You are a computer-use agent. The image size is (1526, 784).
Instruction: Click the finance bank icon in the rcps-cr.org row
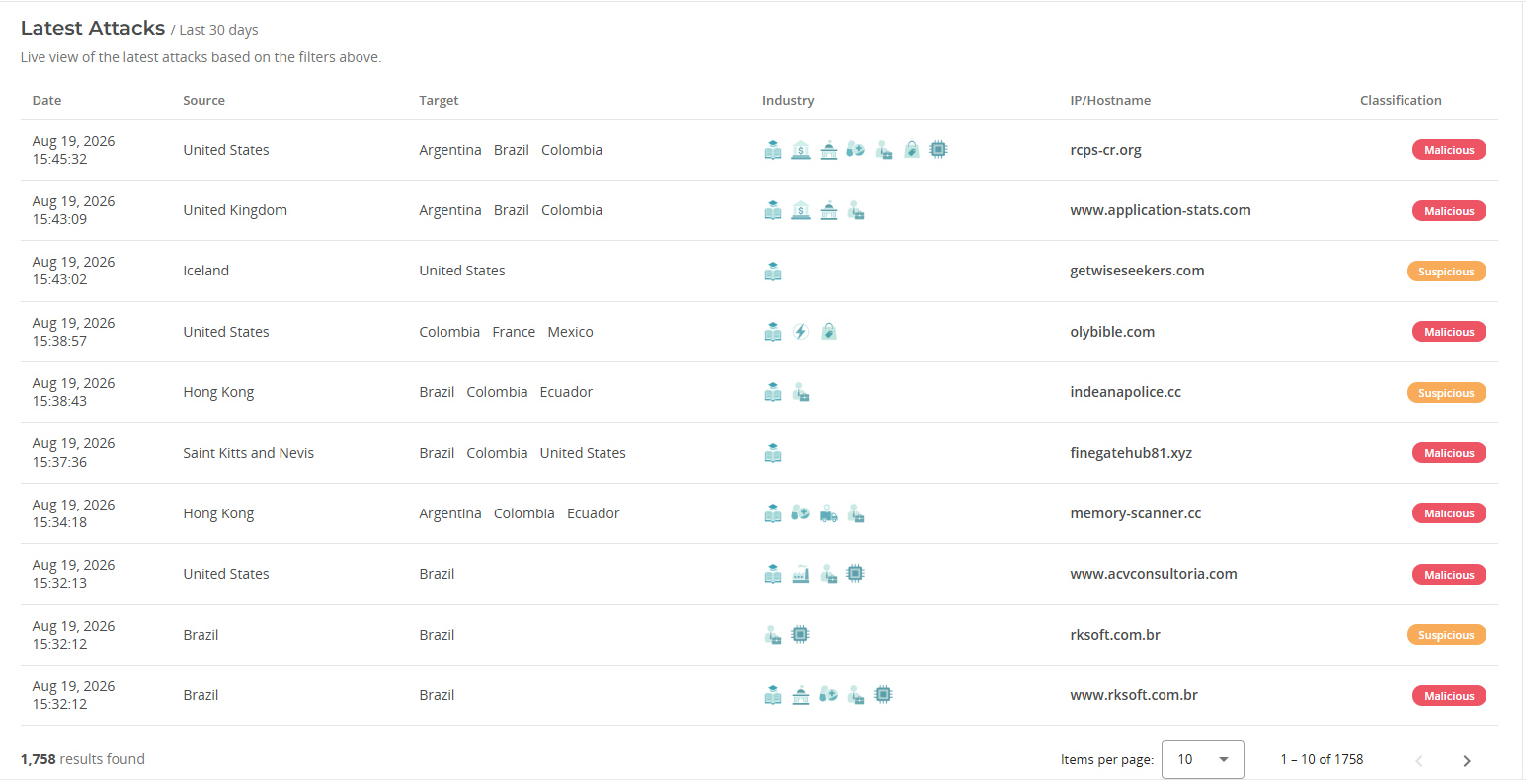click(801, 150)
